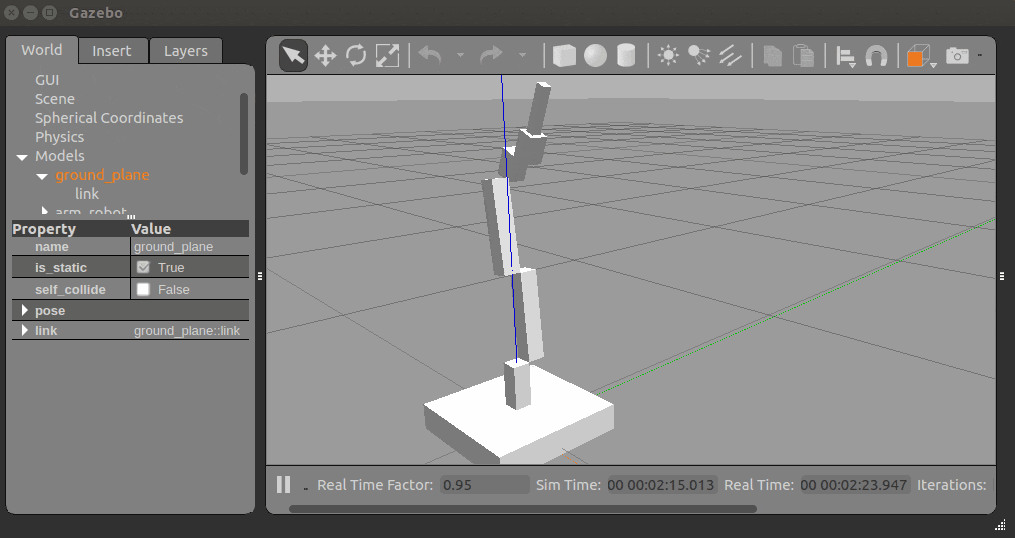
Task: Open the align tool
Action: [845, 56]
